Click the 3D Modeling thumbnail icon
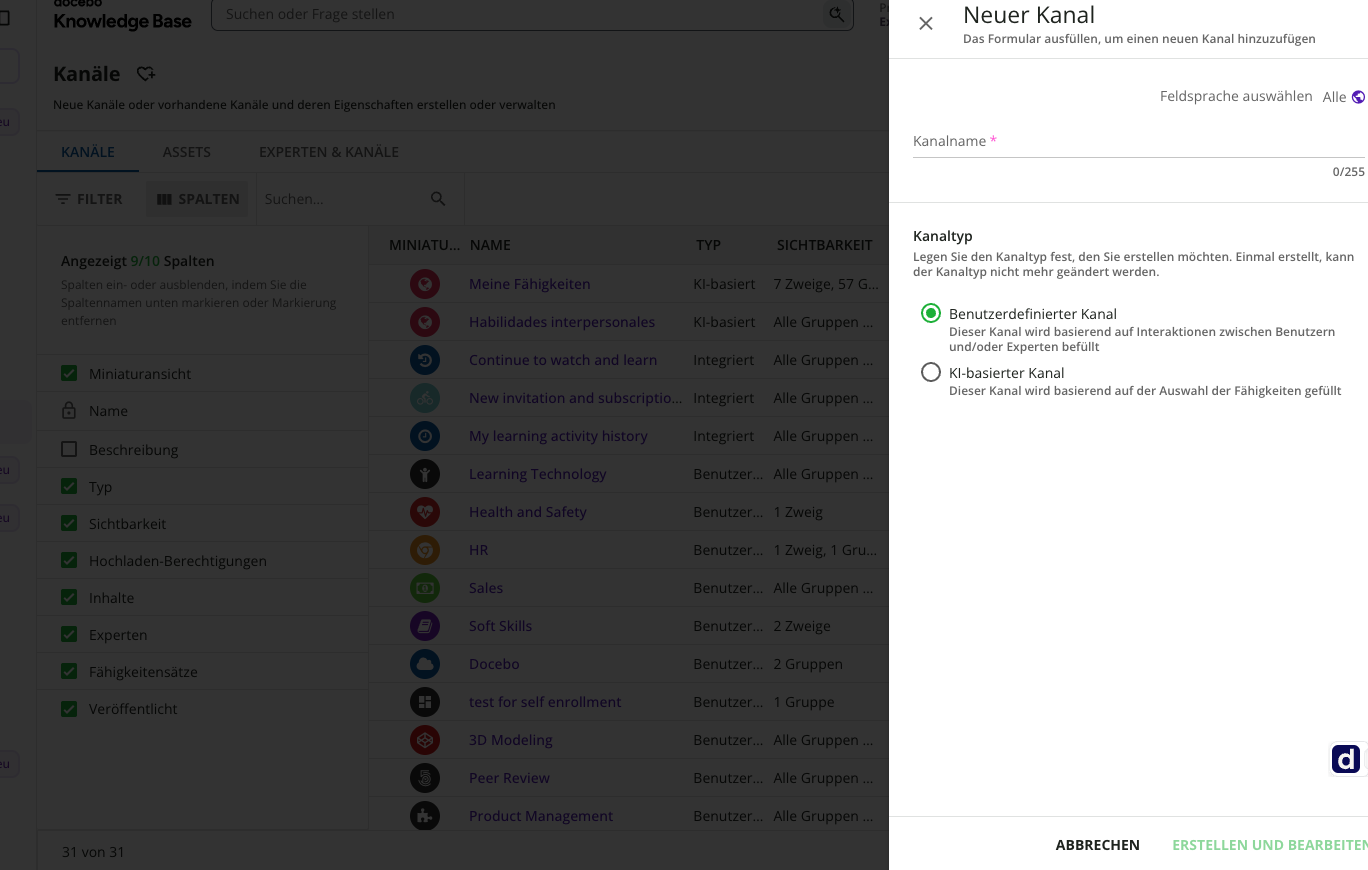The width and height of the screenshot is (1368, 870). pos(425,740)
